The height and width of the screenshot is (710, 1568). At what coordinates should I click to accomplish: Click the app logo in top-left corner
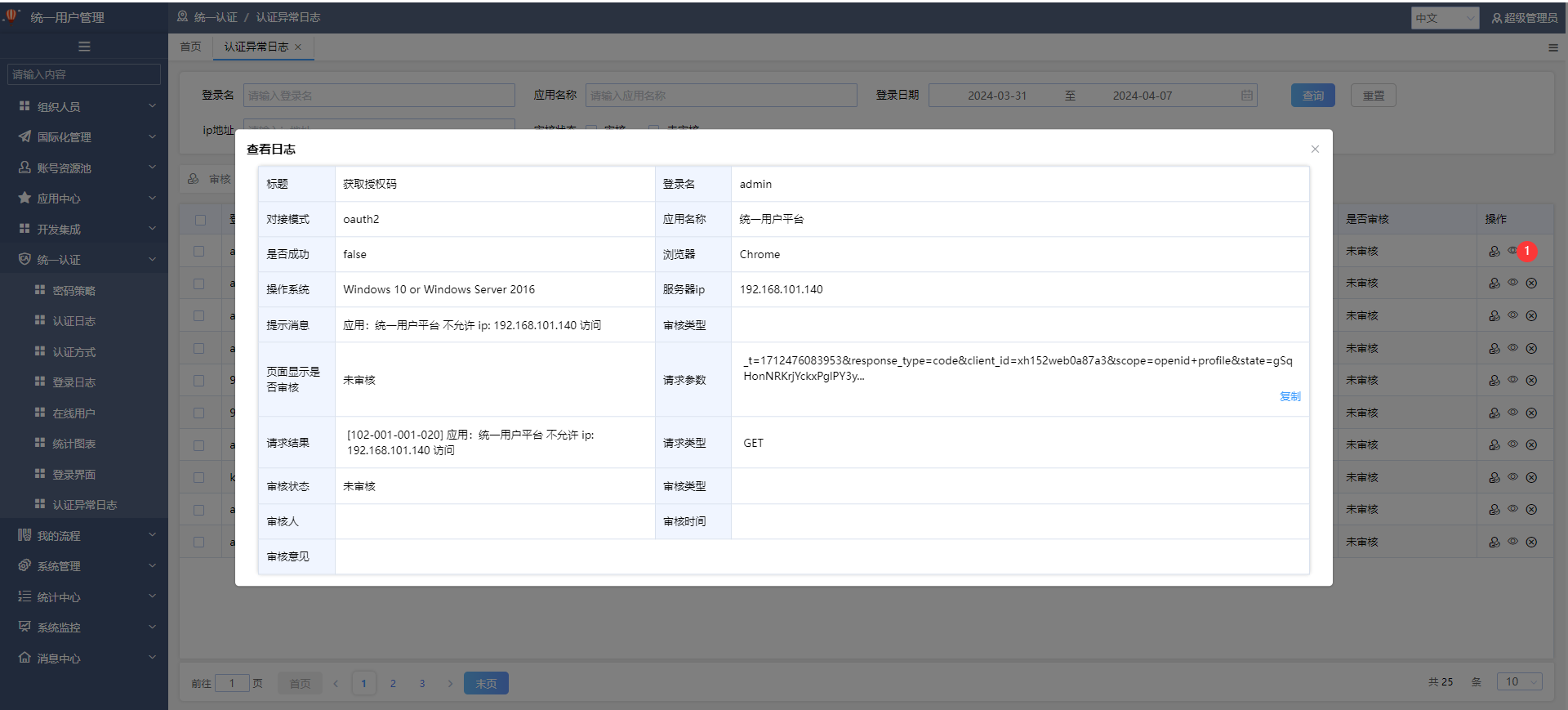[x=11, y=15]
